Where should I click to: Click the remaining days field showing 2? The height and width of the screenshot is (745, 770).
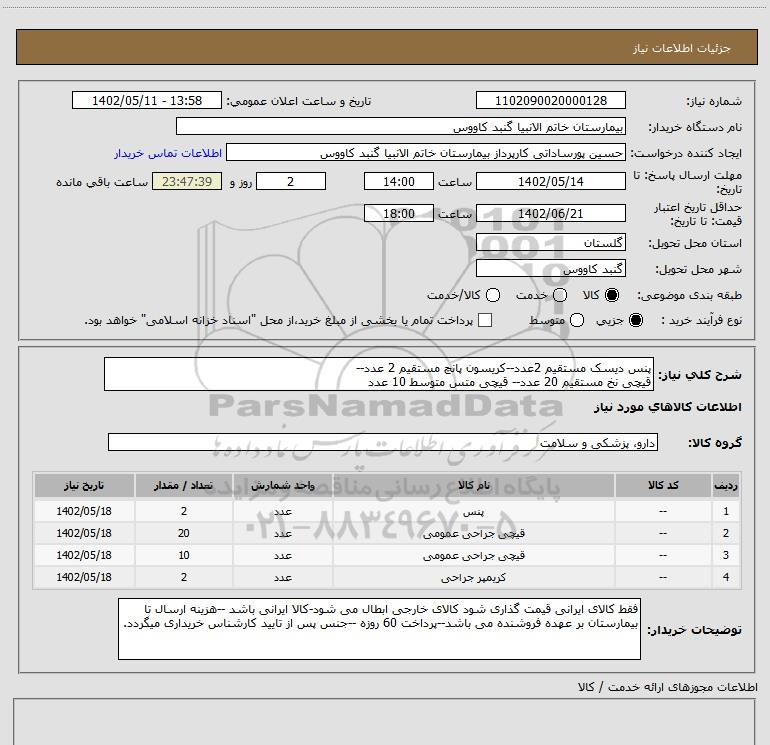tap(291, 181)
